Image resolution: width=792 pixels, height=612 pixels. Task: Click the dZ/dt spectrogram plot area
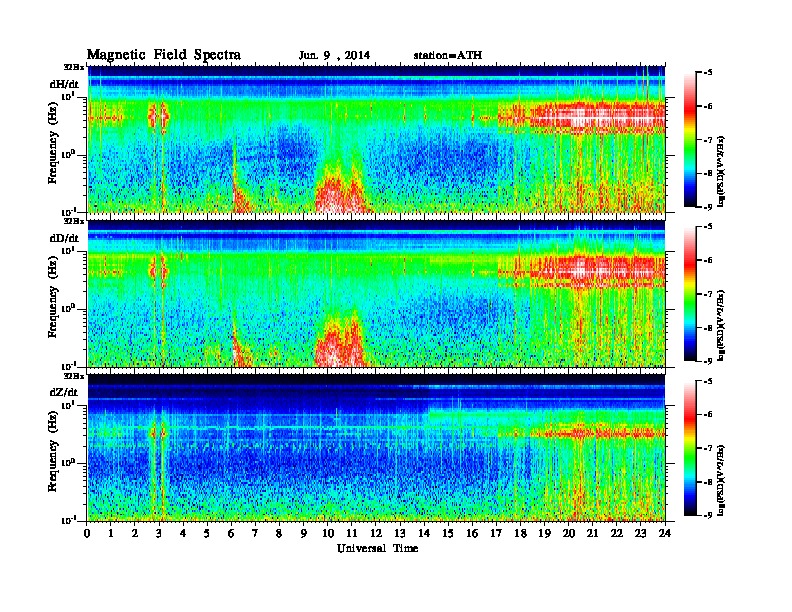pyautogui.click(x=376, y=448)
